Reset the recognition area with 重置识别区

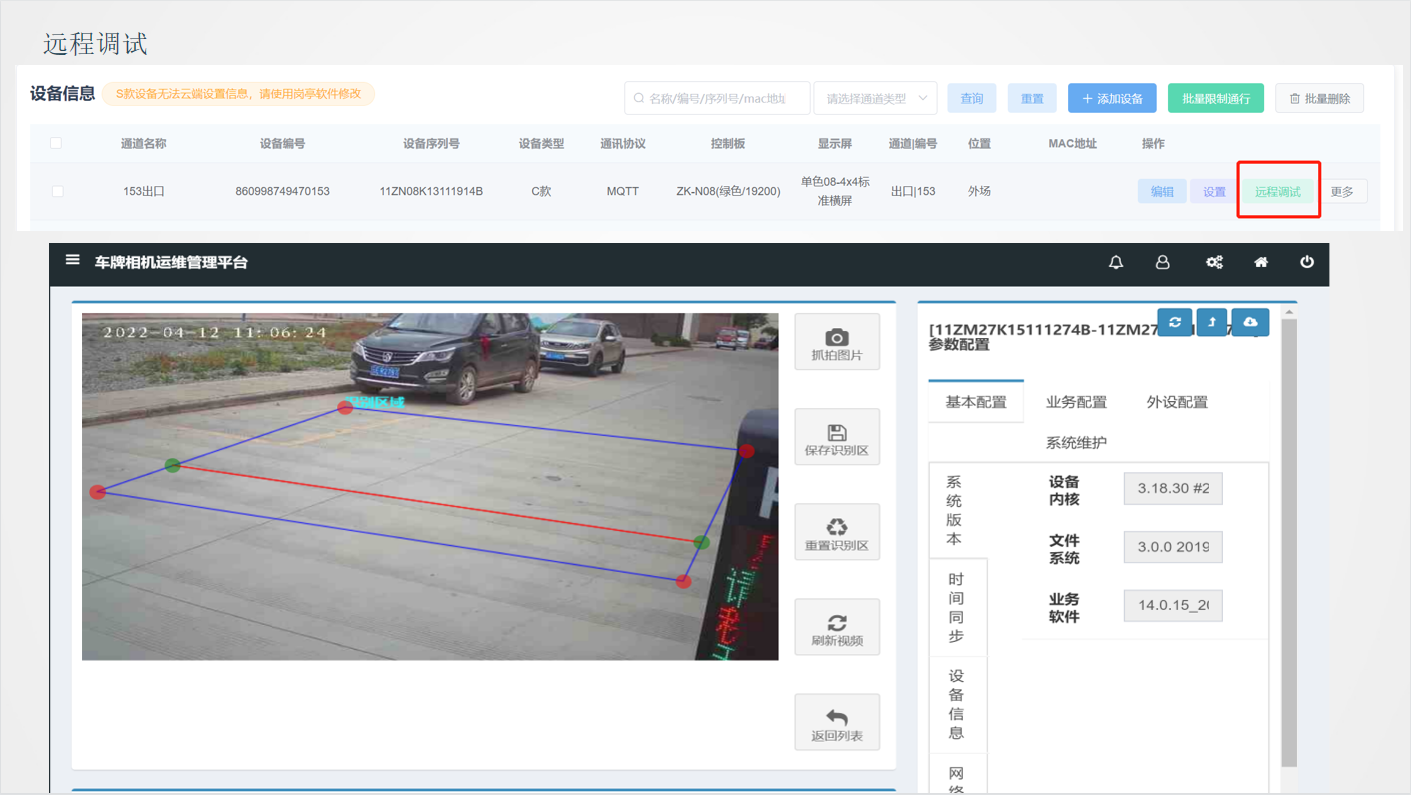pyautogui.click(x=837, y=532)
